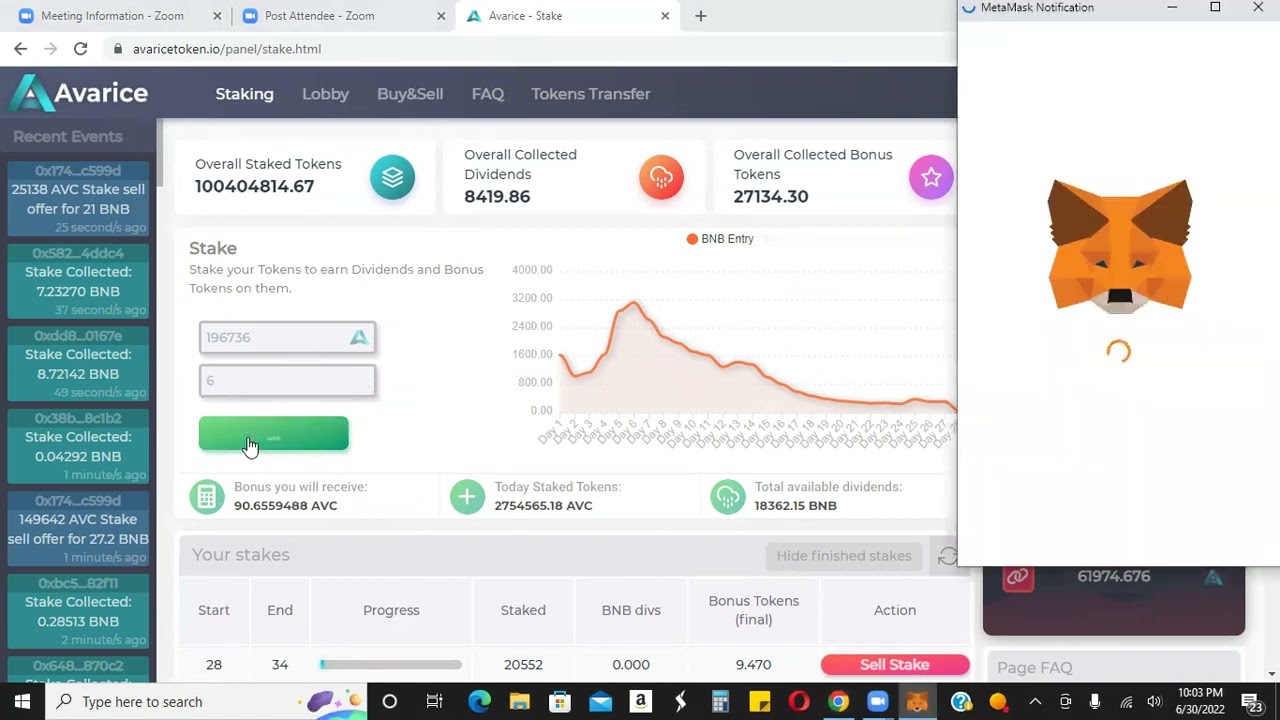Click the page vertical scrollbar down arrow
Viewport: 1280px width, 720px height.
[x=1272, y=675]
